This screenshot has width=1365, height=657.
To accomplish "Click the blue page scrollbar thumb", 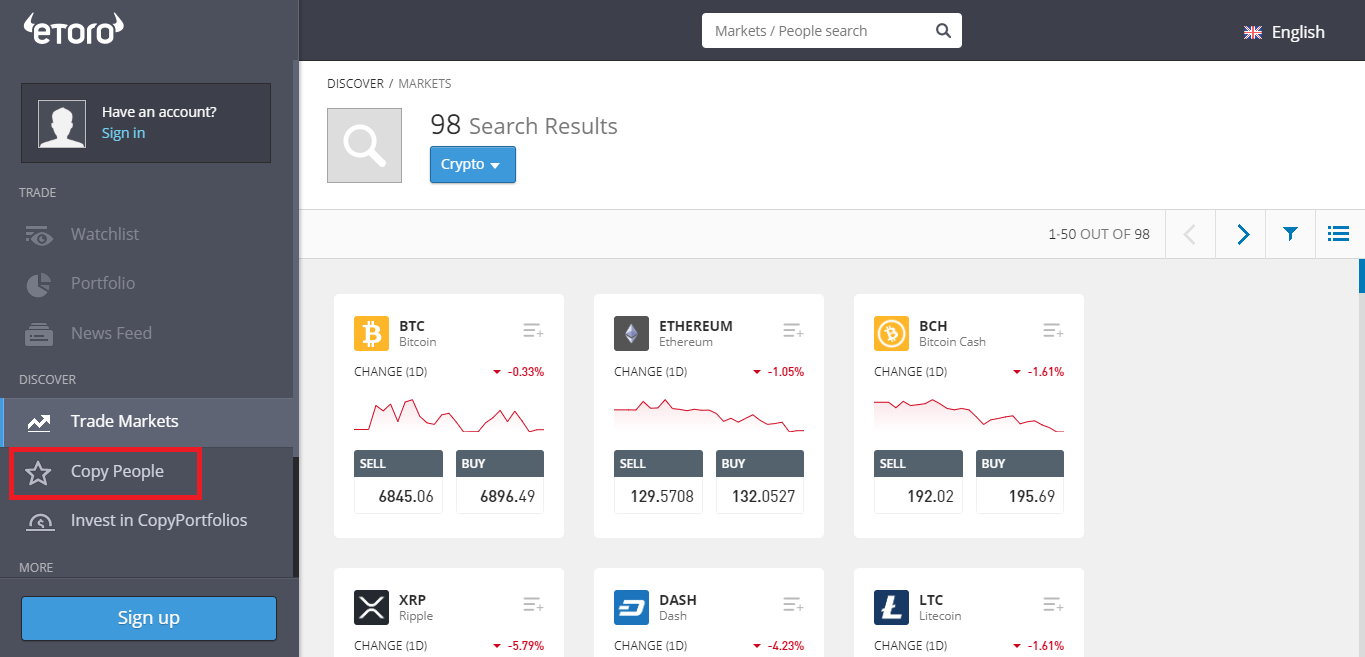I will point(1361,275).
